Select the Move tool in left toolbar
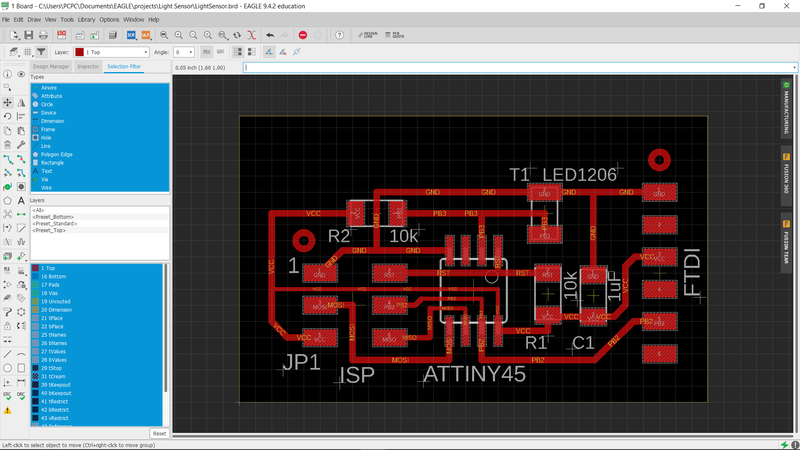This screenshot has width=800, height=450. pyautogui.click(x=8, y=103)
